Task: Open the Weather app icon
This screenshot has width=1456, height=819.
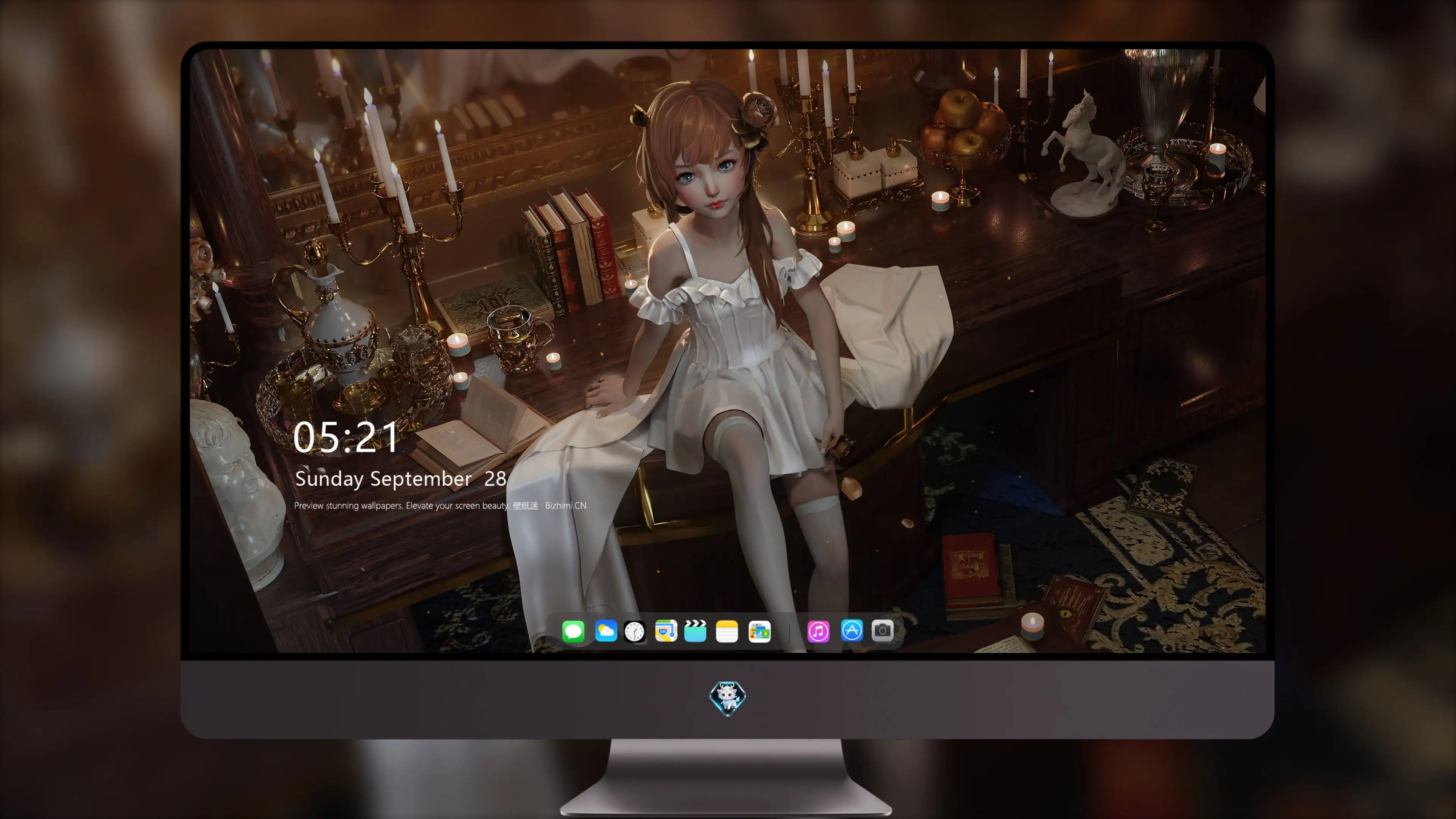Action: click(606, 631)
